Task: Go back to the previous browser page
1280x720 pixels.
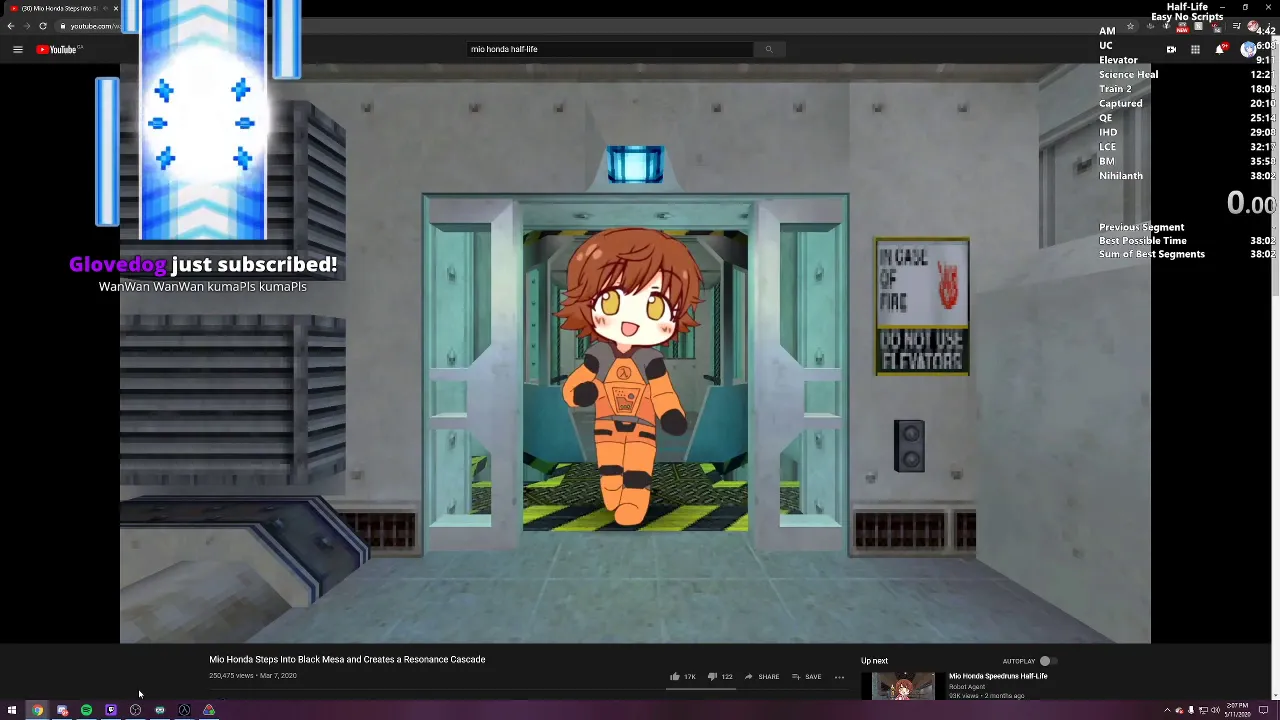Action: (10, 26)
